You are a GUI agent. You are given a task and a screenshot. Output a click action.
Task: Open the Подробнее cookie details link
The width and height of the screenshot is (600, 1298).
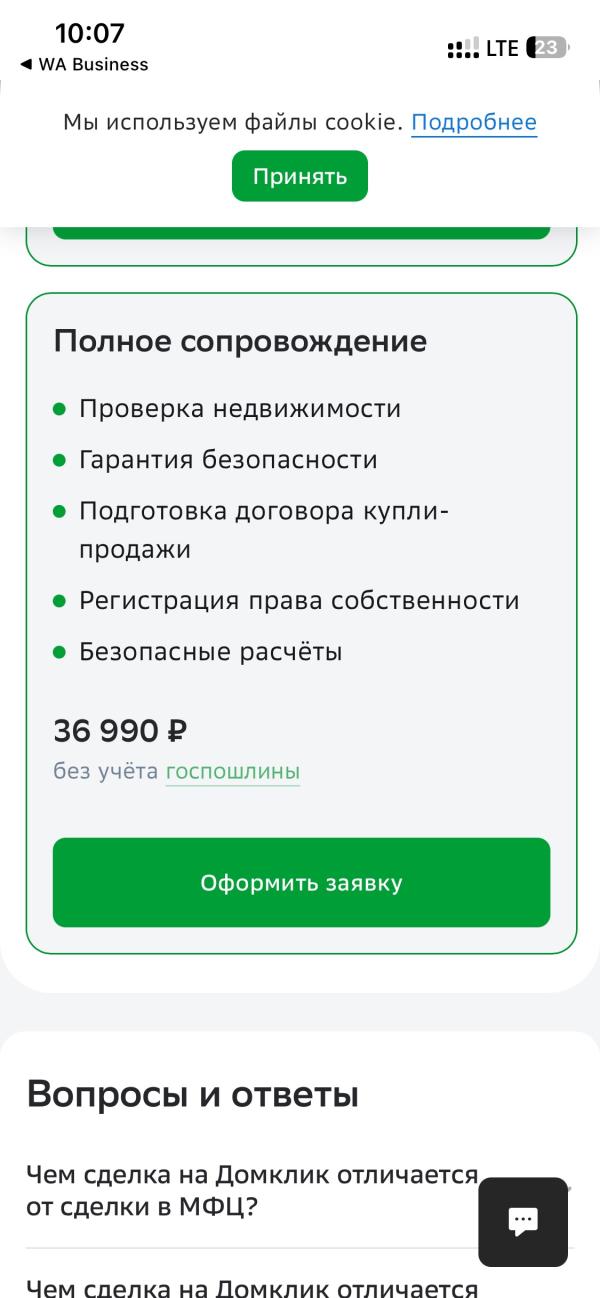coord(473,123)
